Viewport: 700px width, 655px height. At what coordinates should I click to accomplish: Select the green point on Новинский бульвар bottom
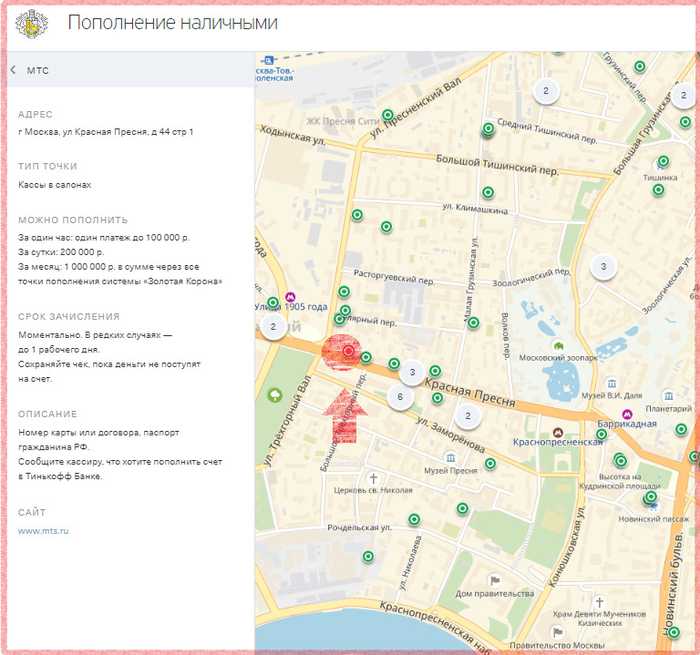tap(674, 632)
